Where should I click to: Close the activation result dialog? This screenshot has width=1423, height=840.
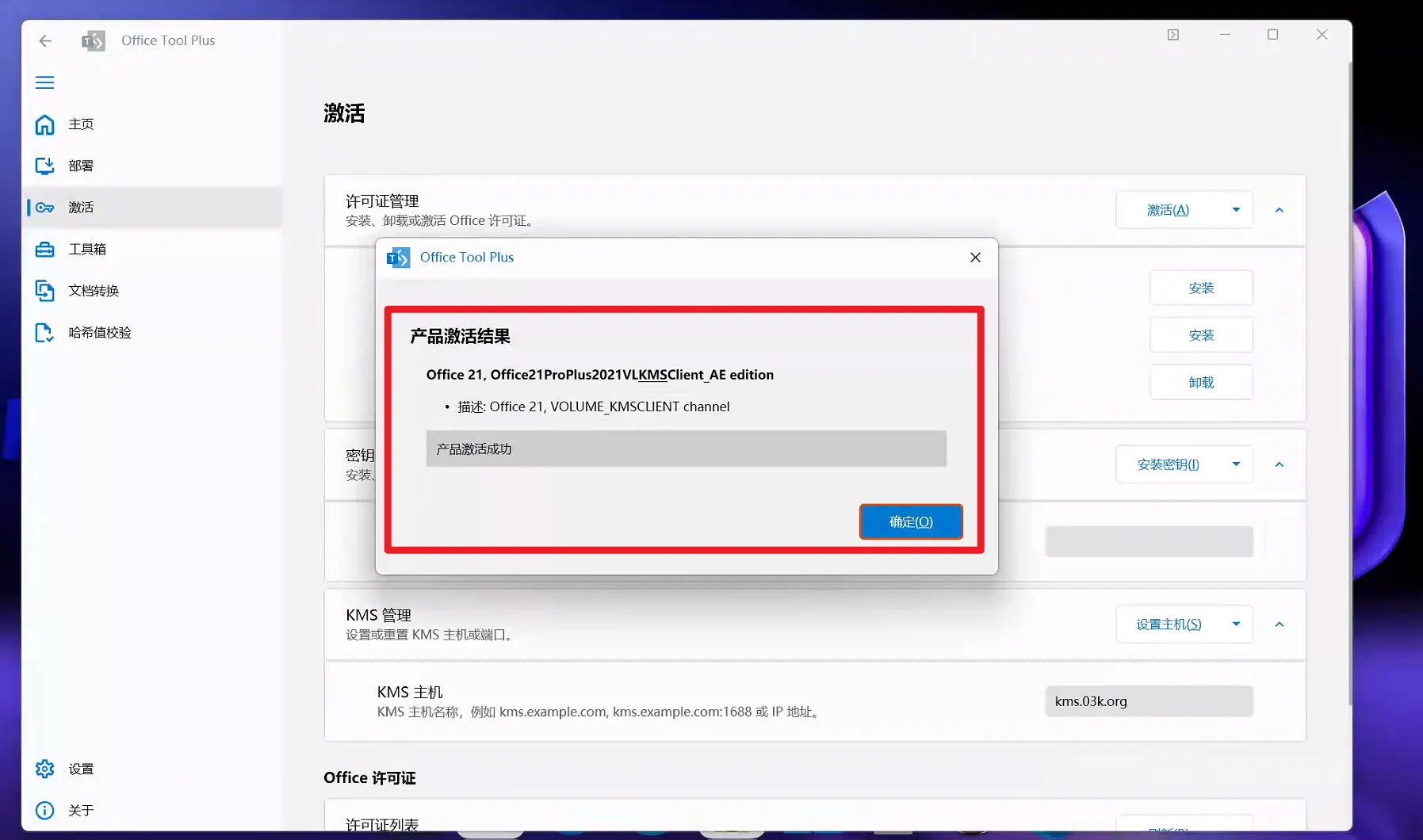[x=975, y=258]
